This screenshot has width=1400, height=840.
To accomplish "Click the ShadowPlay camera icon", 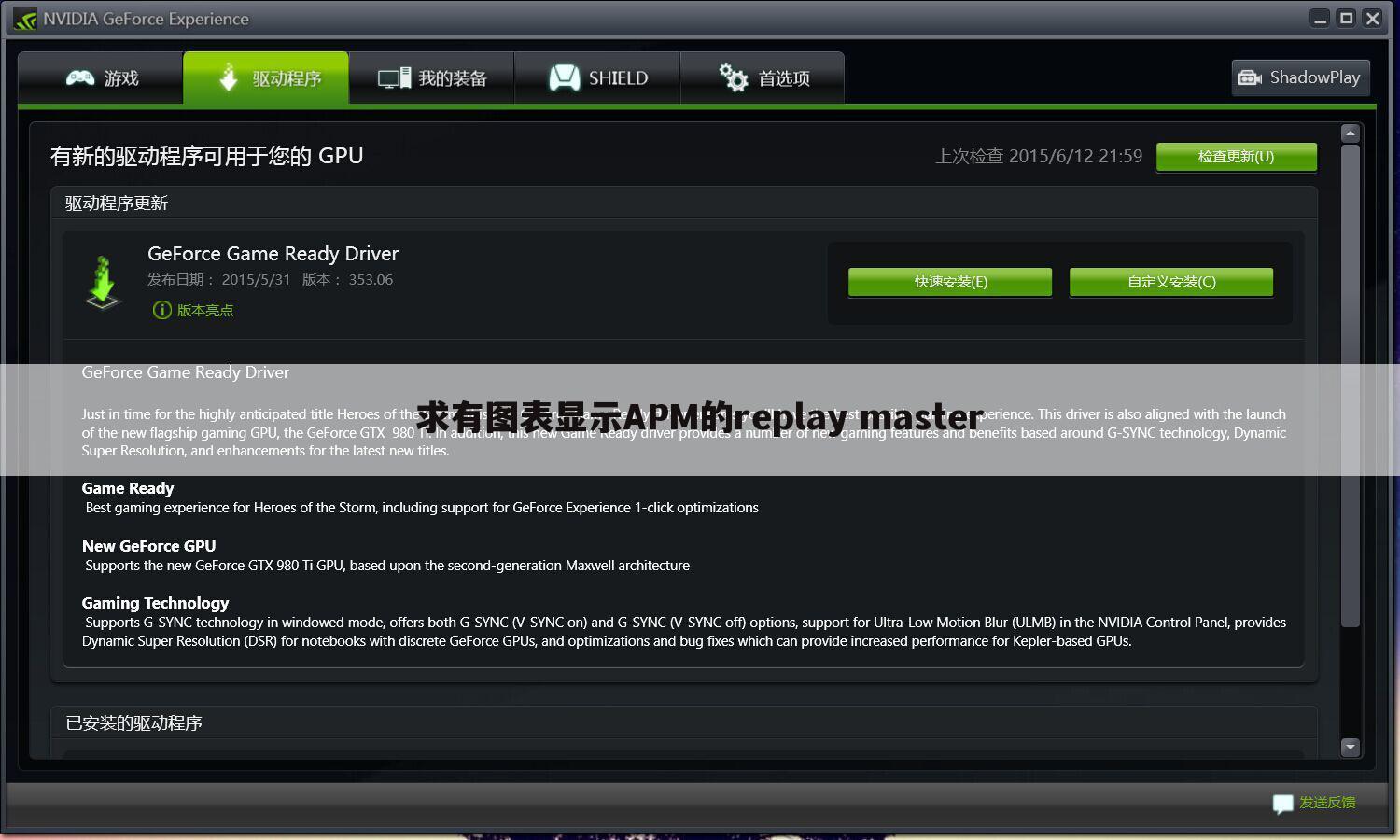I will [x=1250, y=77].
